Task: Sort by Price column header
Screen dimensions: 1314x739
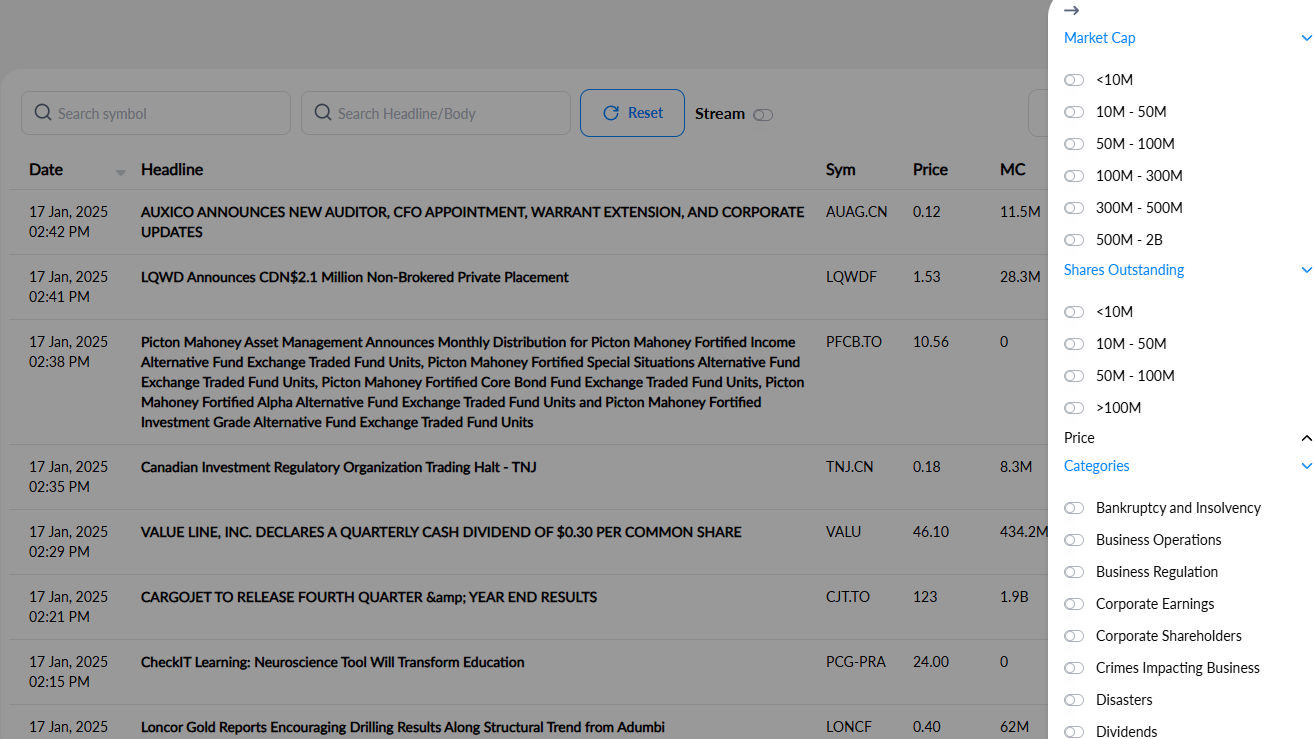Action: click(930, 170)
